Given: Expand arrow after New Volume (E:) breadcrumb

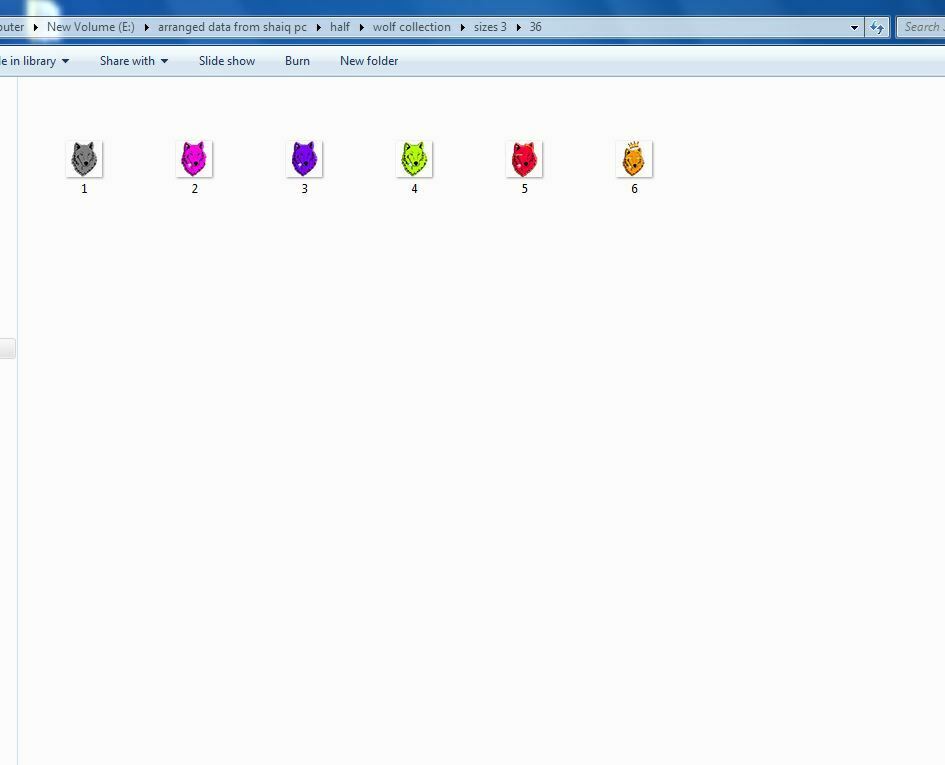Looking at the screenshot, I should 146,27.
